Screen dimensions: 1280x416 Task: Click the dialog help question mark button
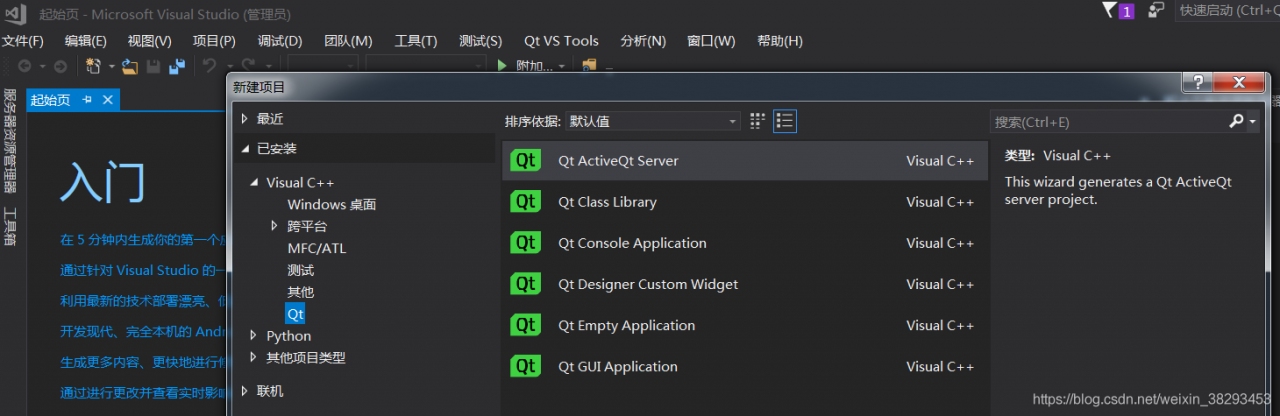(x=1197, y=83)
